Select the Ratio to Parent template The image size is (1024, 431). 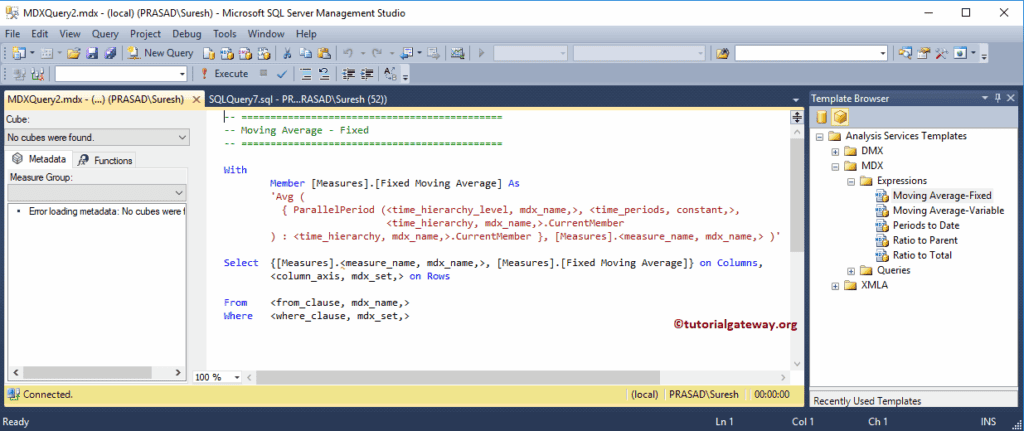925,240
